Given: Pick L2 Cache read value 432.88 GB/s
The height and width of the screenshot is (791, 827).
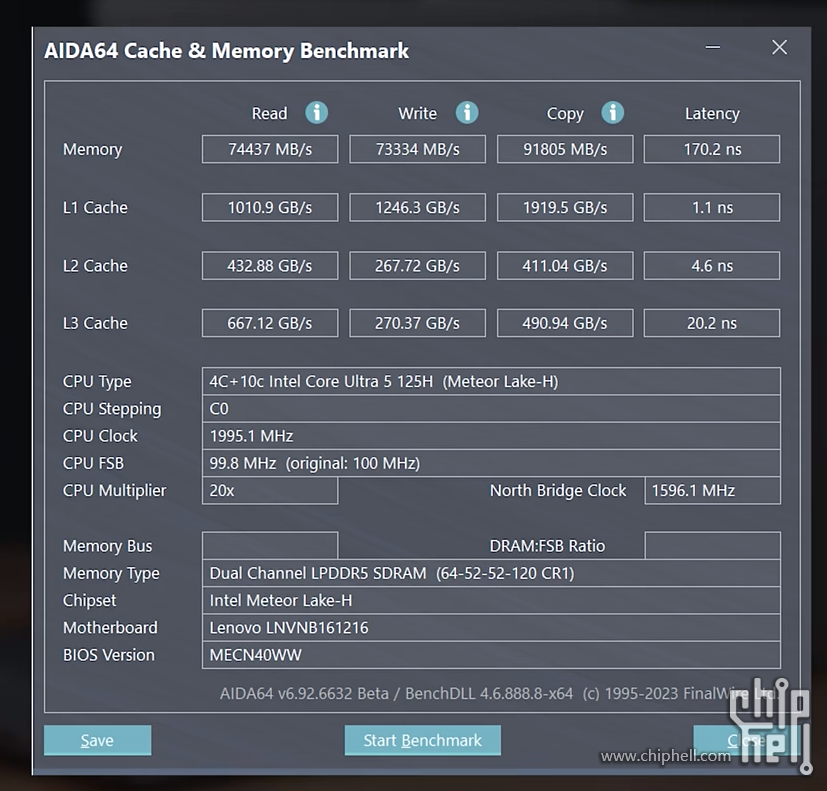Looking at the screenshot, I should coord(270,265).
